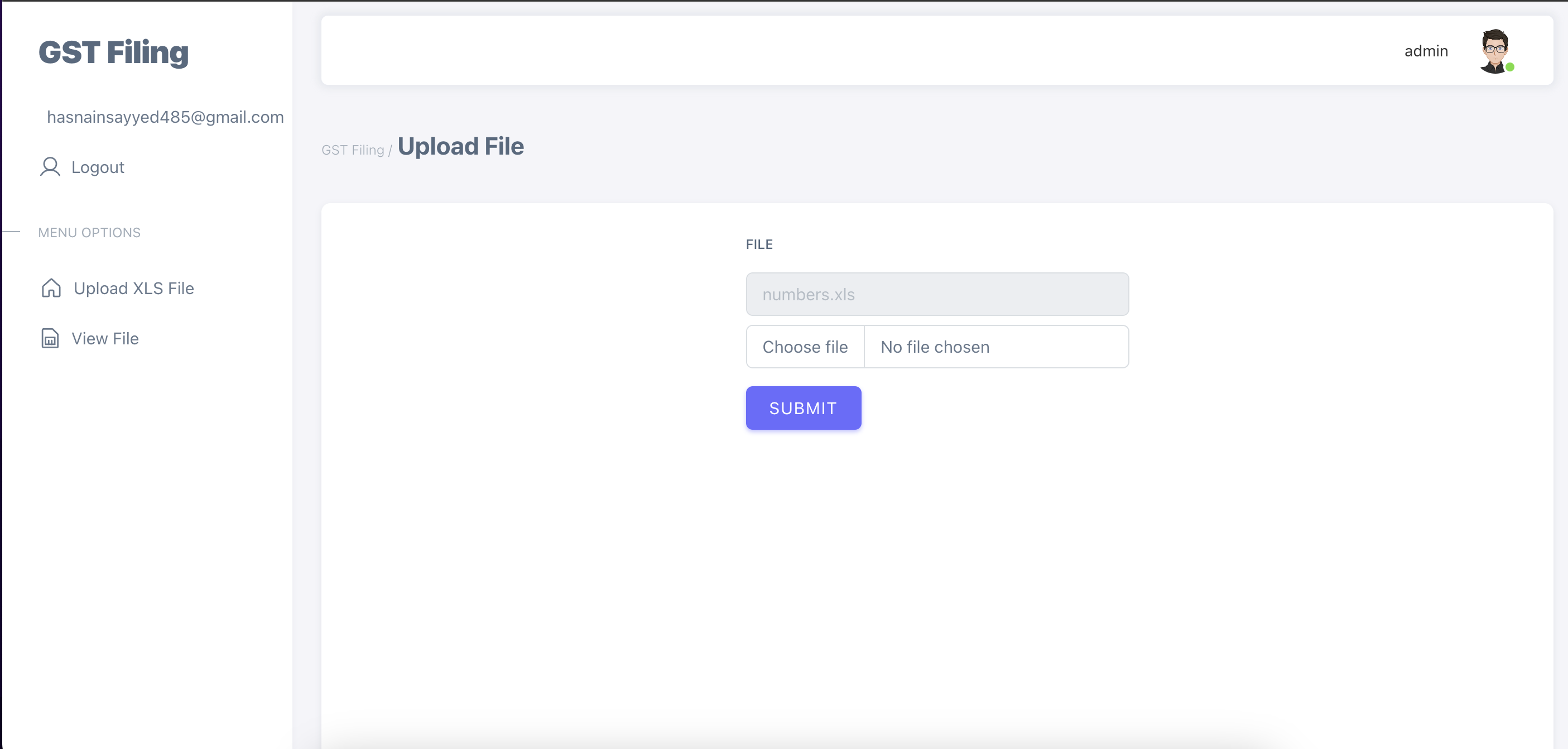Click the Logout link

coord(98,167)
